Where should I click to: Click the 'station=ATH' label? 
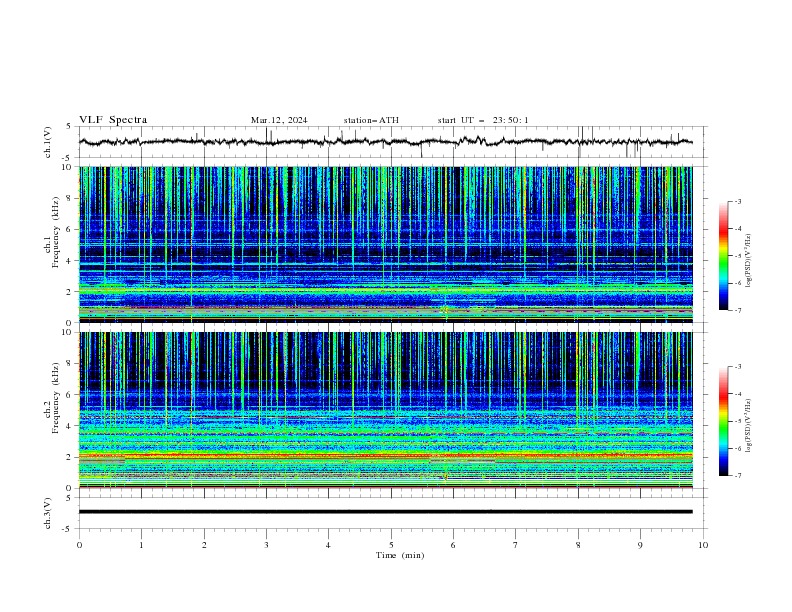(x=371, y=120)
